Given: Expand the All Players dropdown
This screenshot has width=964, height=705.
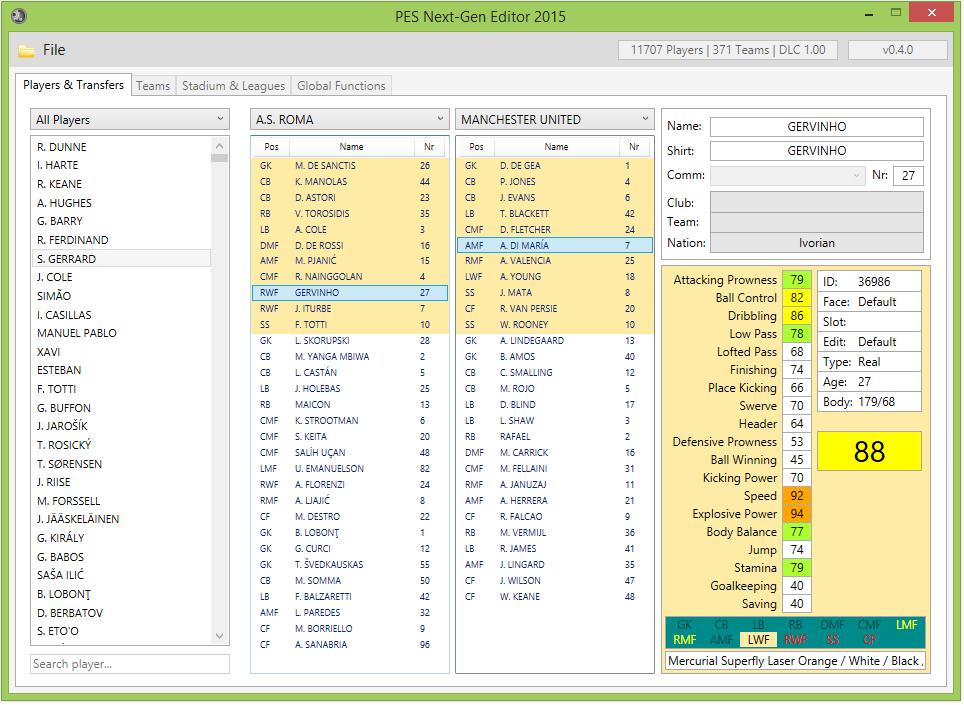Looking at the screenshot, I should click(x=130, y=119).
